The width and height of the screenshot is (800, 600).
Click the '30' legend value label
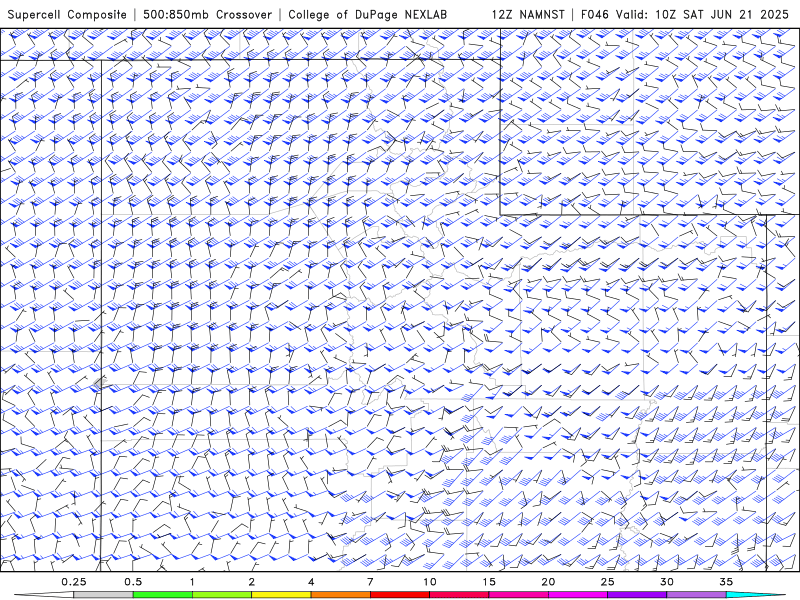(x=667, y=582)
